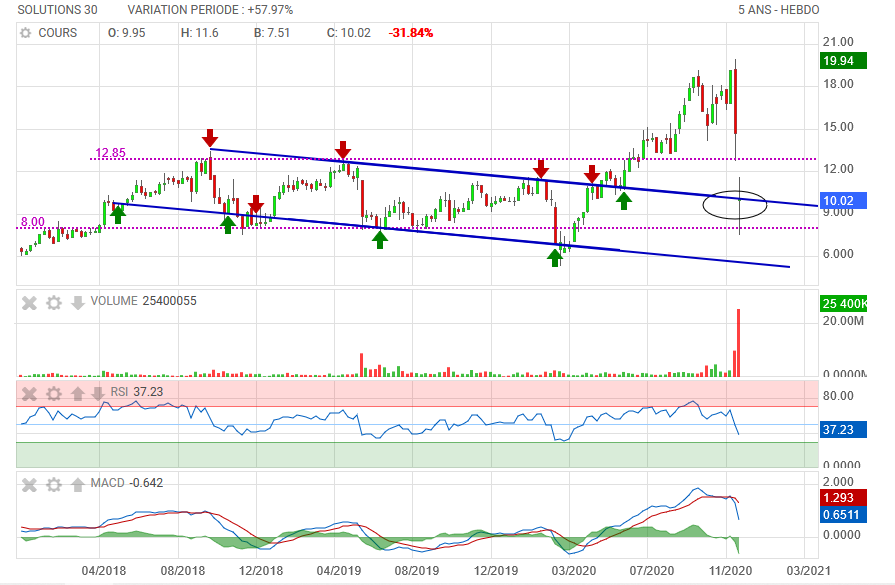
Task: Open VOLUME indicator settings gear
Action: coord(54,302)
